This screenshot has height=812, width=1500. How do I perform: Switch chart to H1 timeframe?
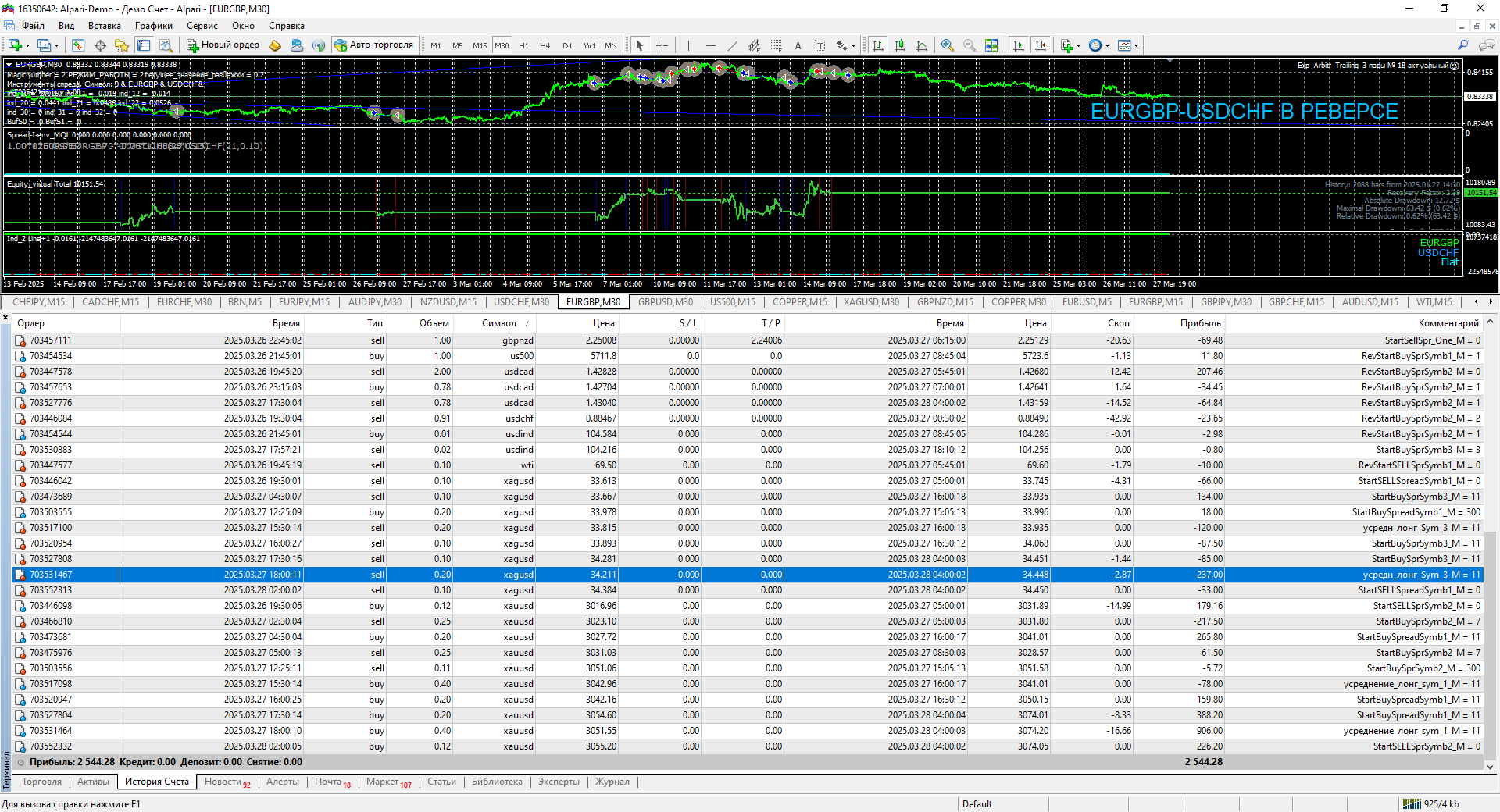[523, 45]
